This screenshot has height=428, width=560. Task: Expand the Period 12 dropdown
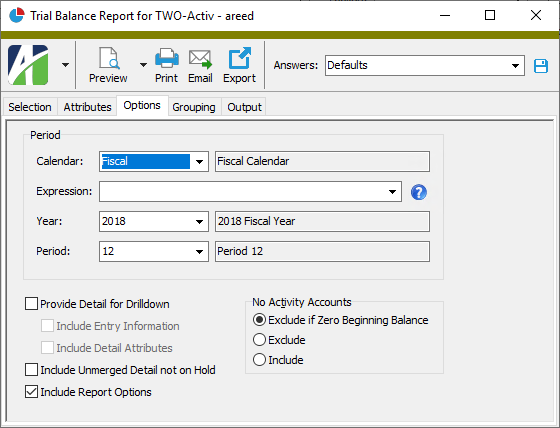coord(200,252)
